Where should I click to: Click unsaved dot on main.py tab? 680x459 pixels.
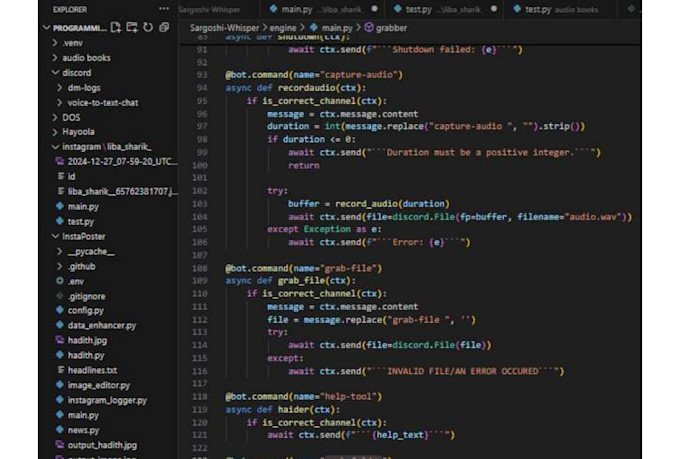(x=374, y=9)
